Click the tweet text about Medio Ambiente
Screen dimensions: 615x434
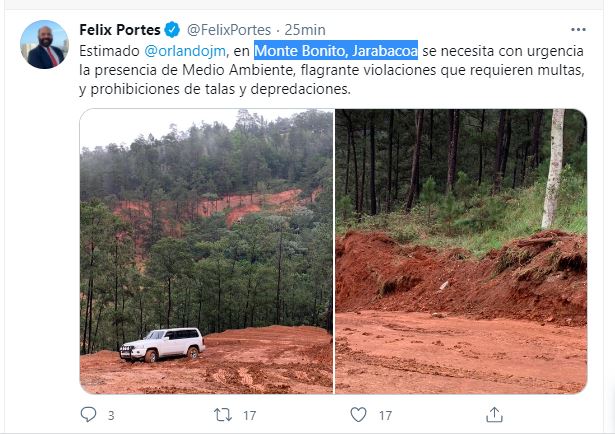[x=332, y=70]
